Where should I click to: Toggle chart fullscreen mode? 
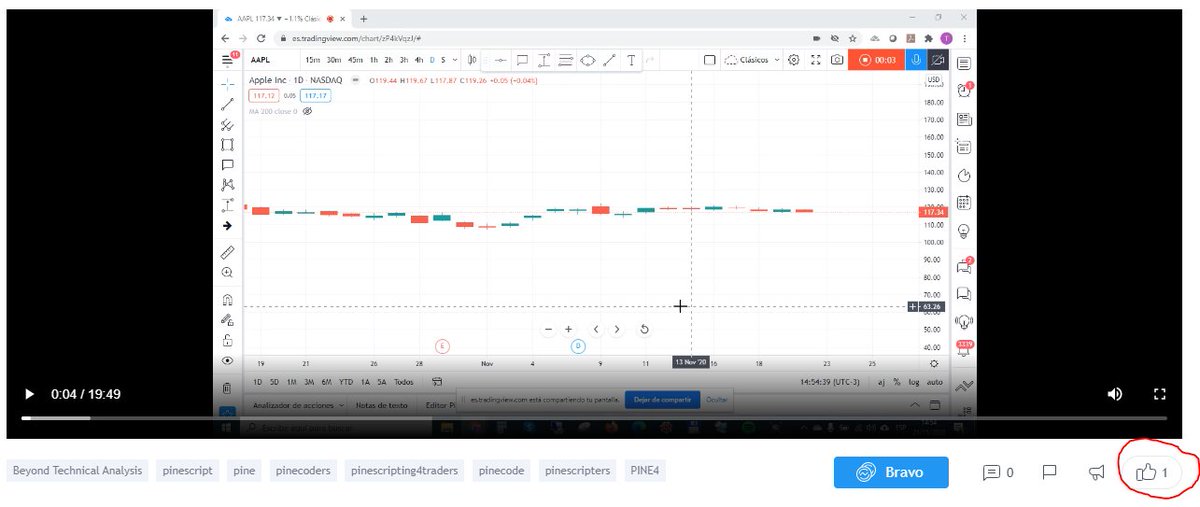[816, 60]
